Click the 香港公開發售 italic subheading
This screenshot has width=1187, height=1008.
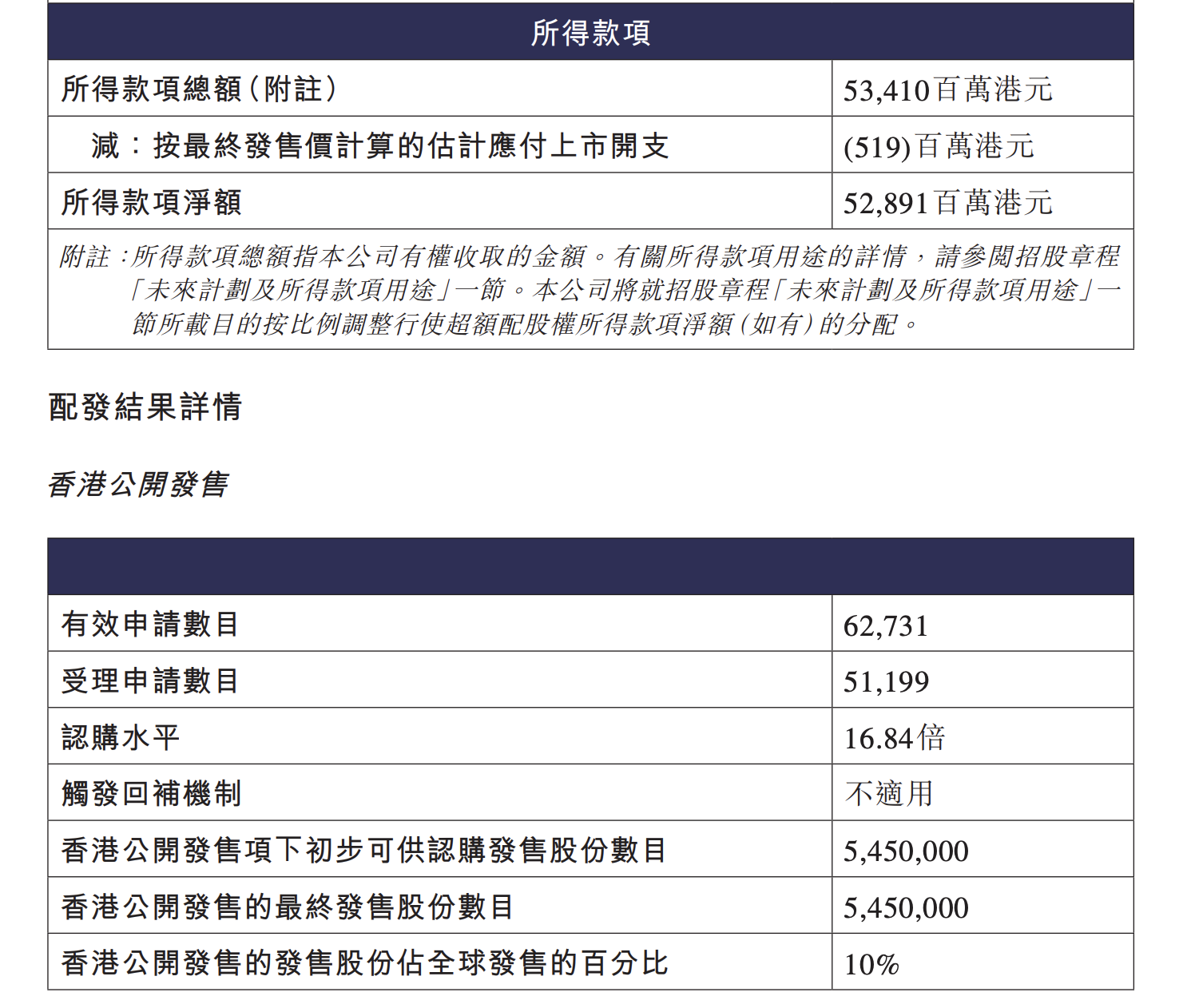click(x=138, y=484)
